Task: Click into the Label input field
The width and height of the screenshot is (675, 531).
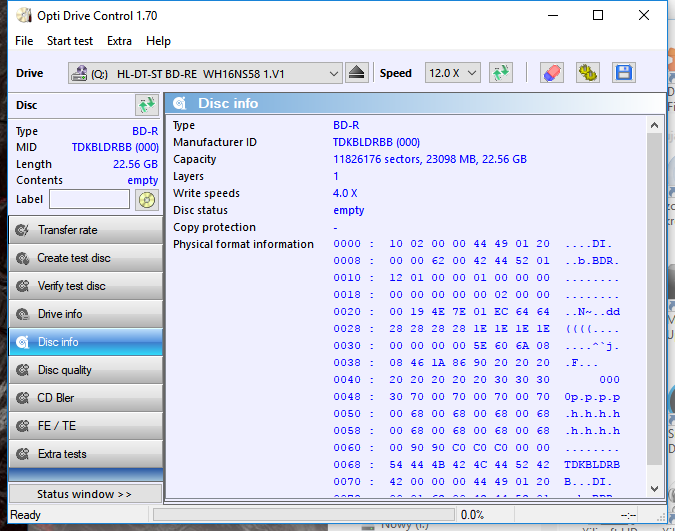Action: coord(90,199)
